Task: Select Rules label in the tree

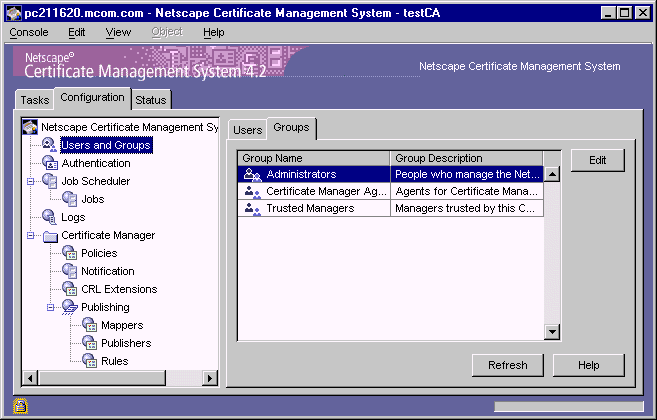Action: tap(114, 361)
